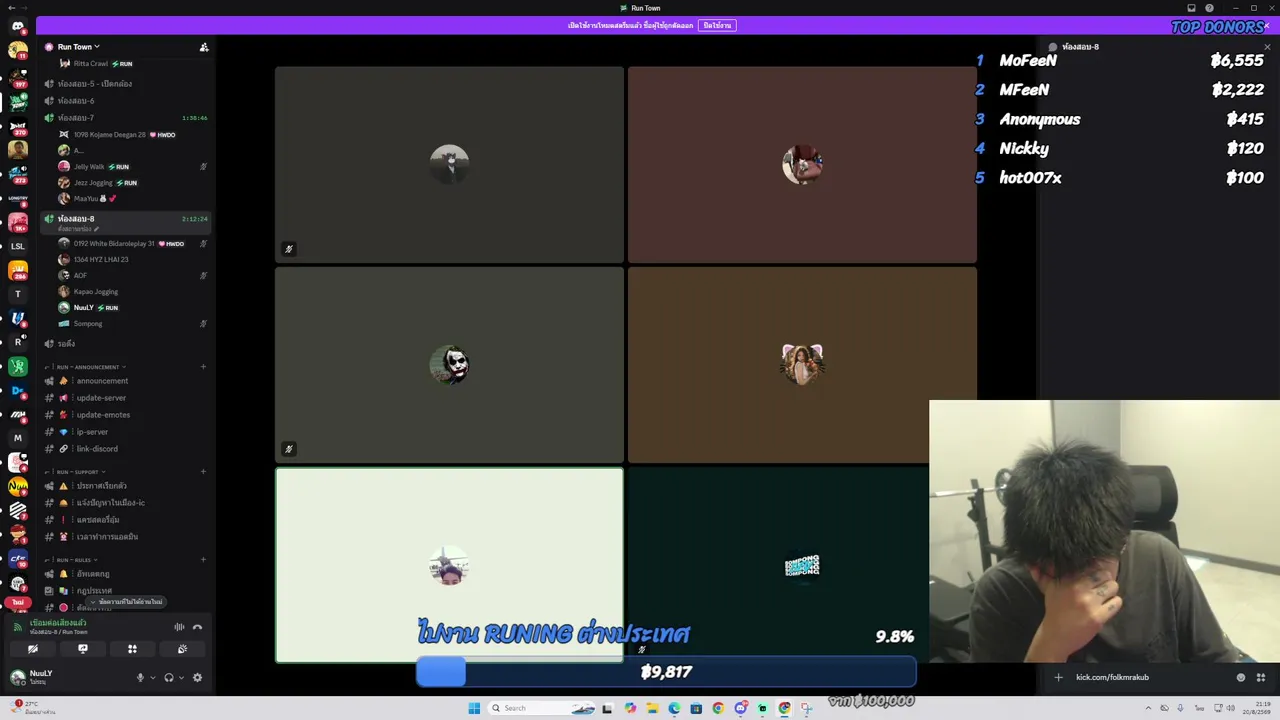Viewport: 1280px width, 720px height.
Task: Select user 1364 HYZ LHAI 23
Action: coord(132,260)
